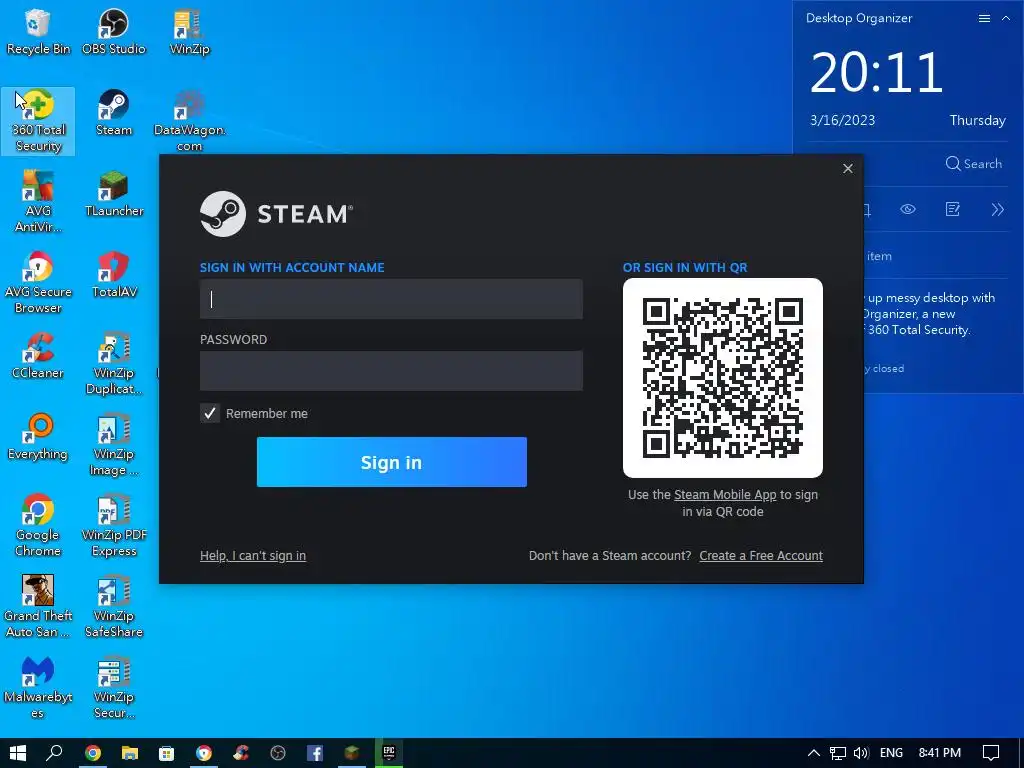Open Facebook from the taskbar
Image resolution: width=1024 pixels, height=768 pixels.
(x=315, y=753)
